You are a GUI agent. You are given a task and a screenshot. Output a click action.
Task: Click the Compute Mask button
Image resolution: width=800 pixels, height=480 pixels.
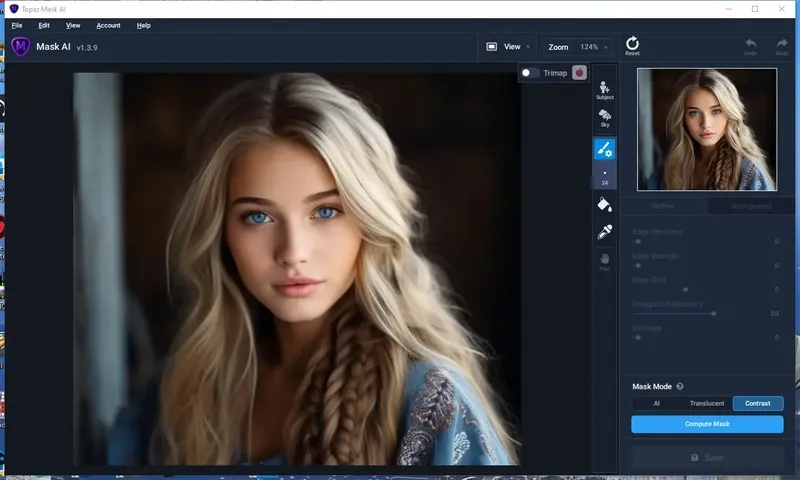click(x=707, y=424)
